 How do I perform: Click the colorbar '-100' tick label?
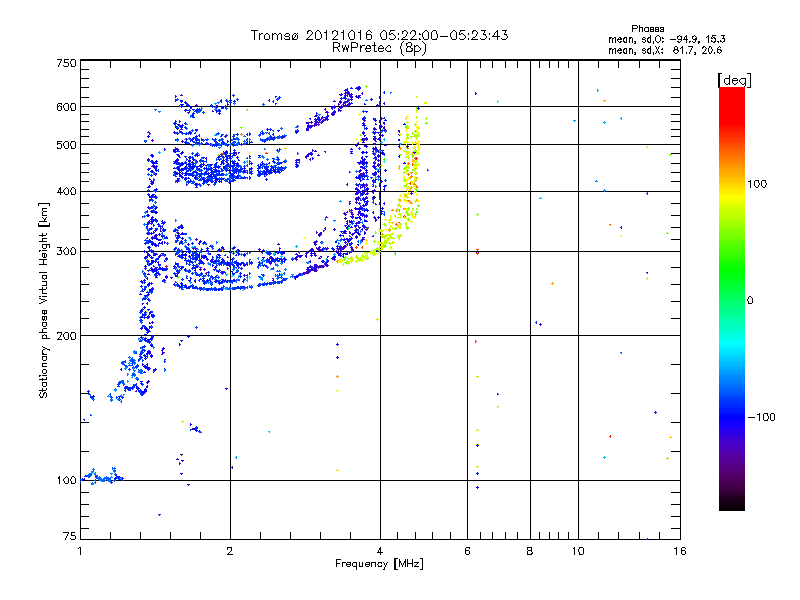click(761, 417)
